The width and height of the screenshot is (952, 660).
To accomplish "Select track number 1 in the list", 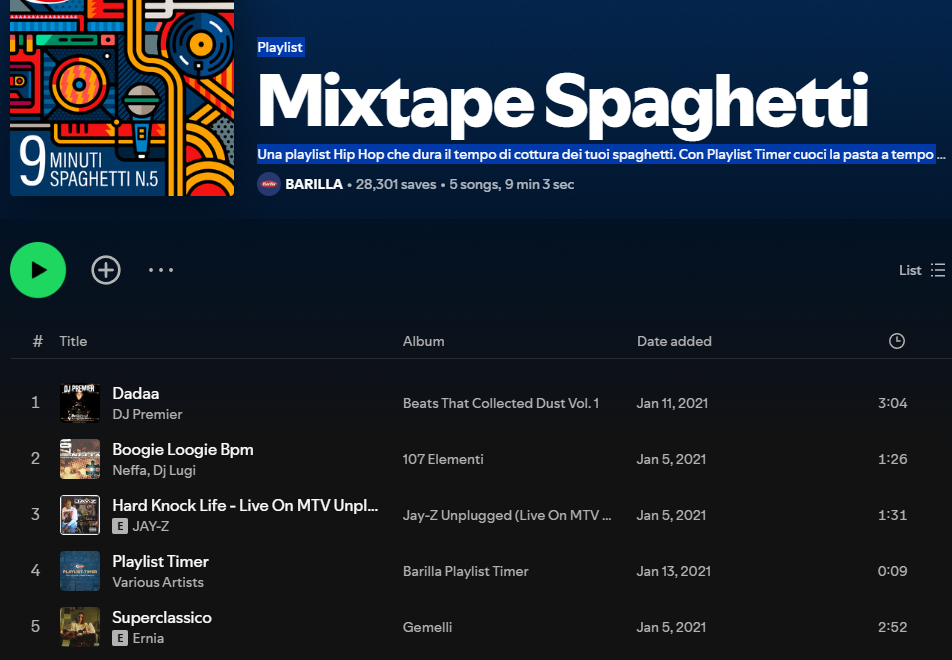I will point(35,403).
